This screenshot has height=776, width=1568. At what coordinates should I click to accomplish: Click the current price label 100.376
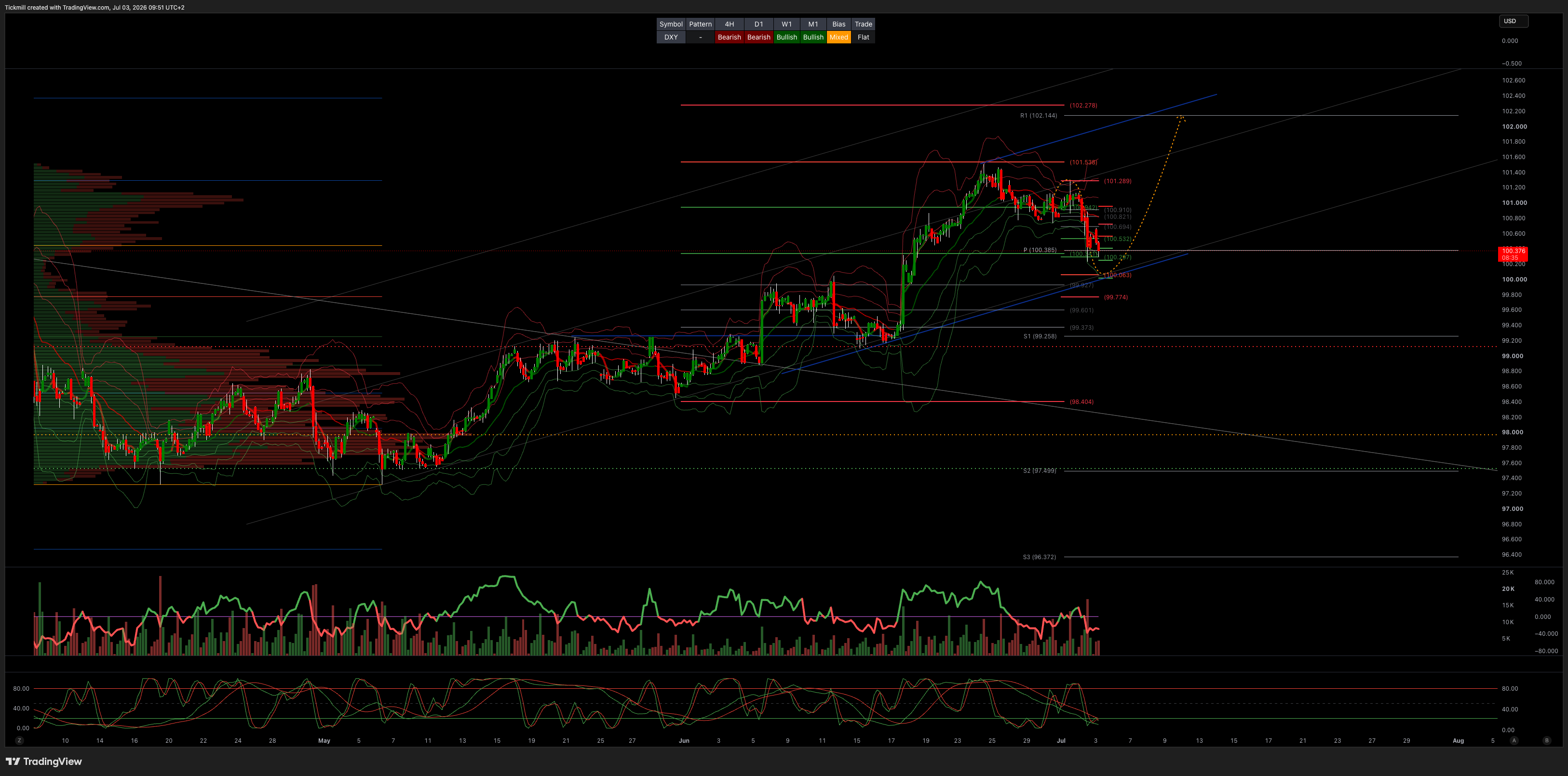pos(1513,254)
